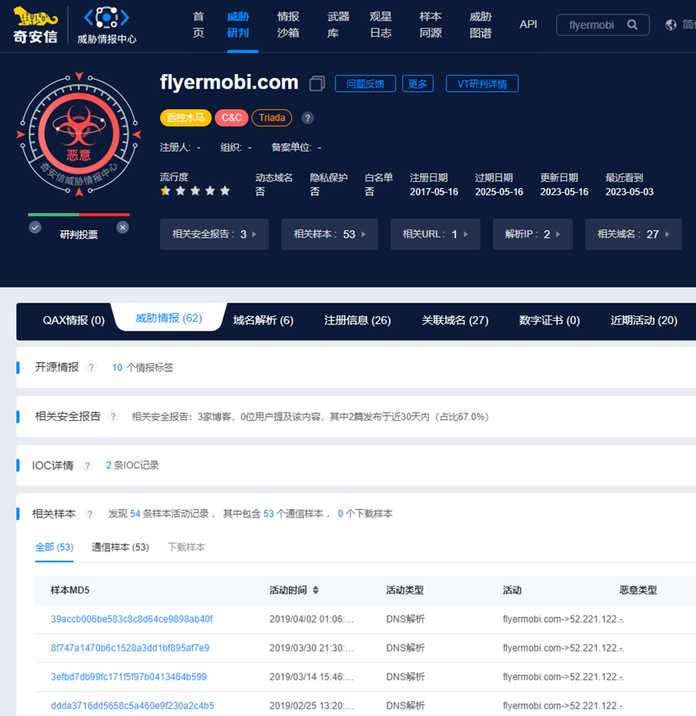Image resolution: width=696 pixels, height=716 pixels.
Task: Click the green-red voting progress bar
Action: pyautogui.click(x=79, y=214)
